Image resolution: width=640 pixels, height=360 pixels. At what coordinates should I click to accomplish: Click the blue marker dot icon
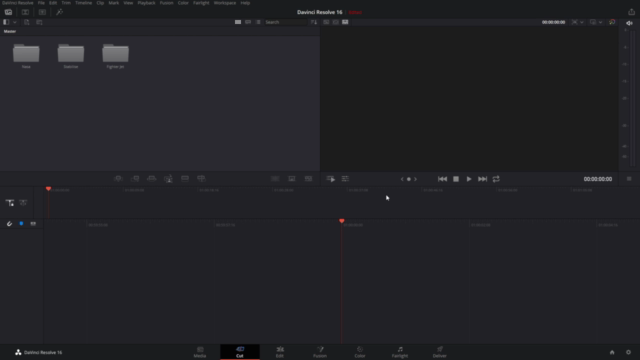pos(21,224)
